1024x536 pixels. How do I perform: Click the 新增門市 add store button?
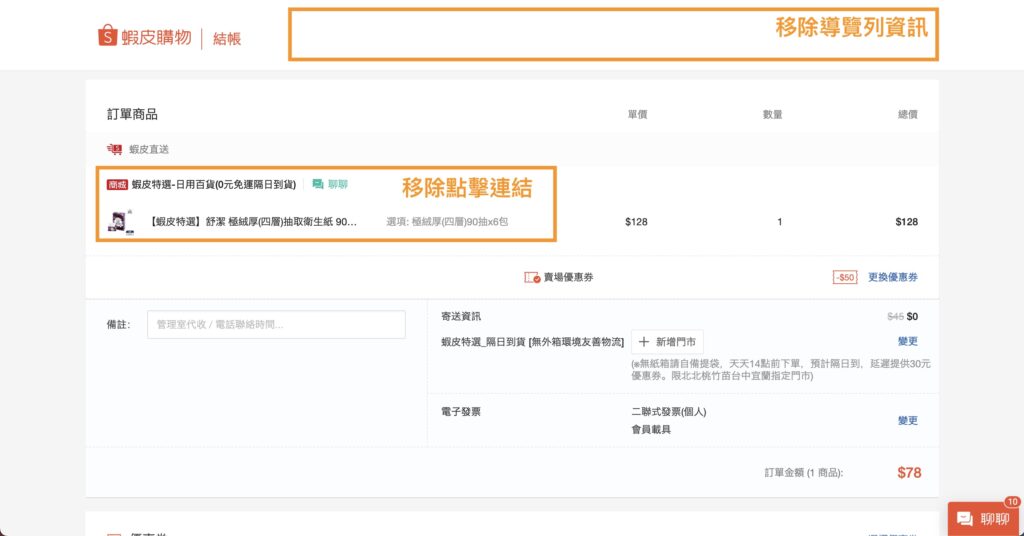click(x=667, y=342)
